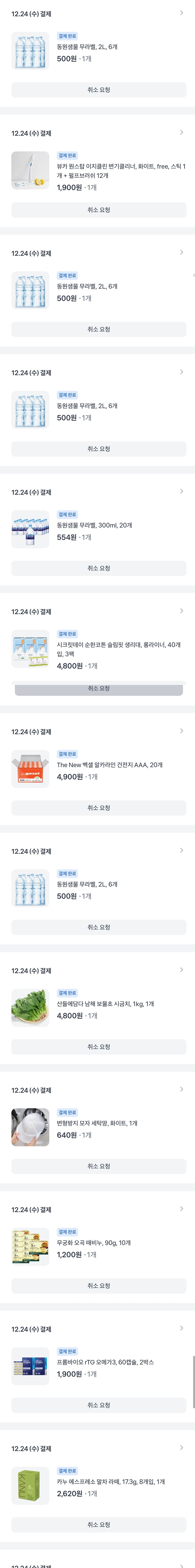The width and height of the screenshot is (195, 1568).
Task: Open 무궁화 오곡 때비누 product title
Action: (94, 1243)
